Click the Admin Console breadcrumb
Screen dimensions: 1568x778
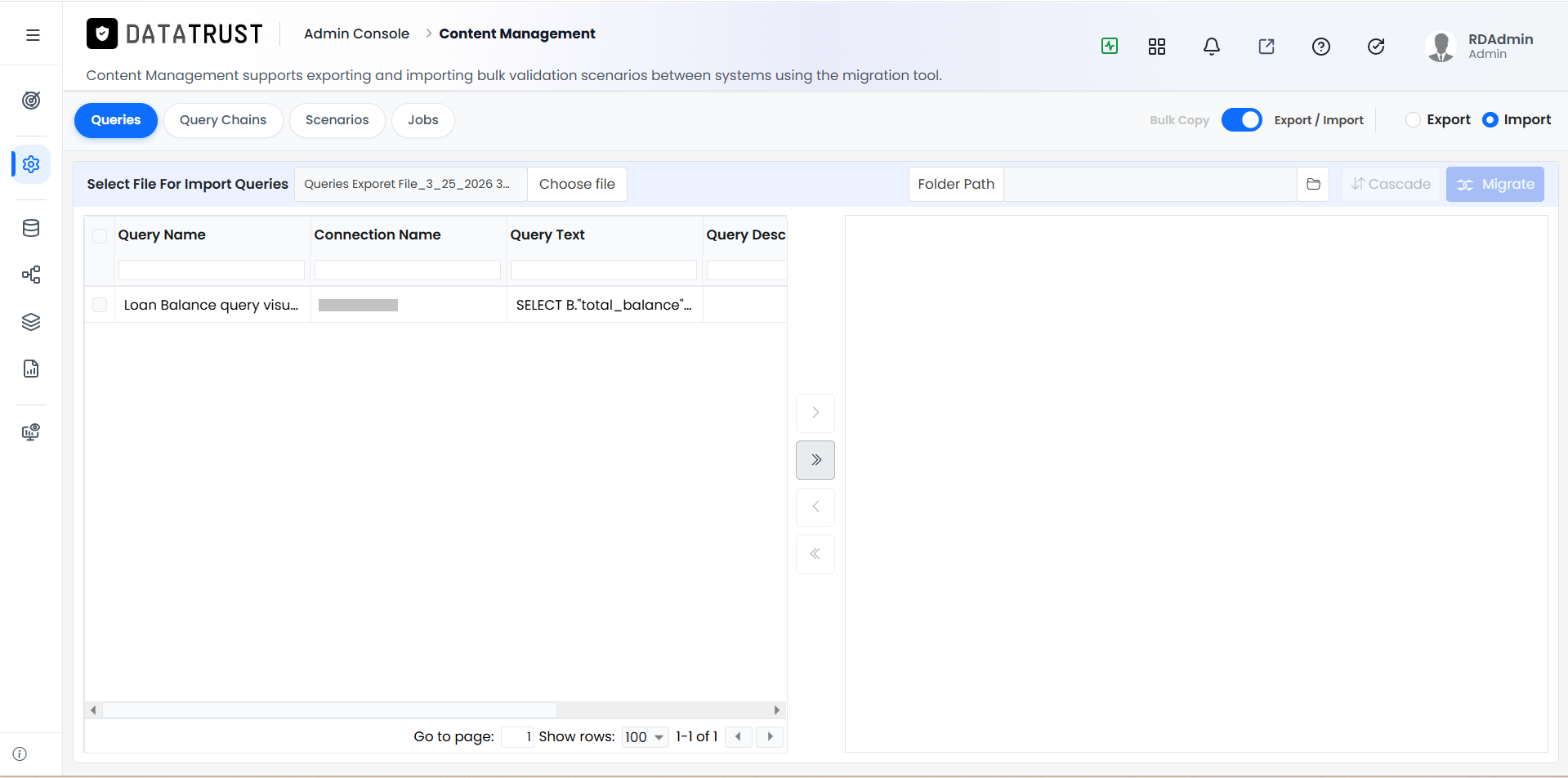(x=356, y=34)
